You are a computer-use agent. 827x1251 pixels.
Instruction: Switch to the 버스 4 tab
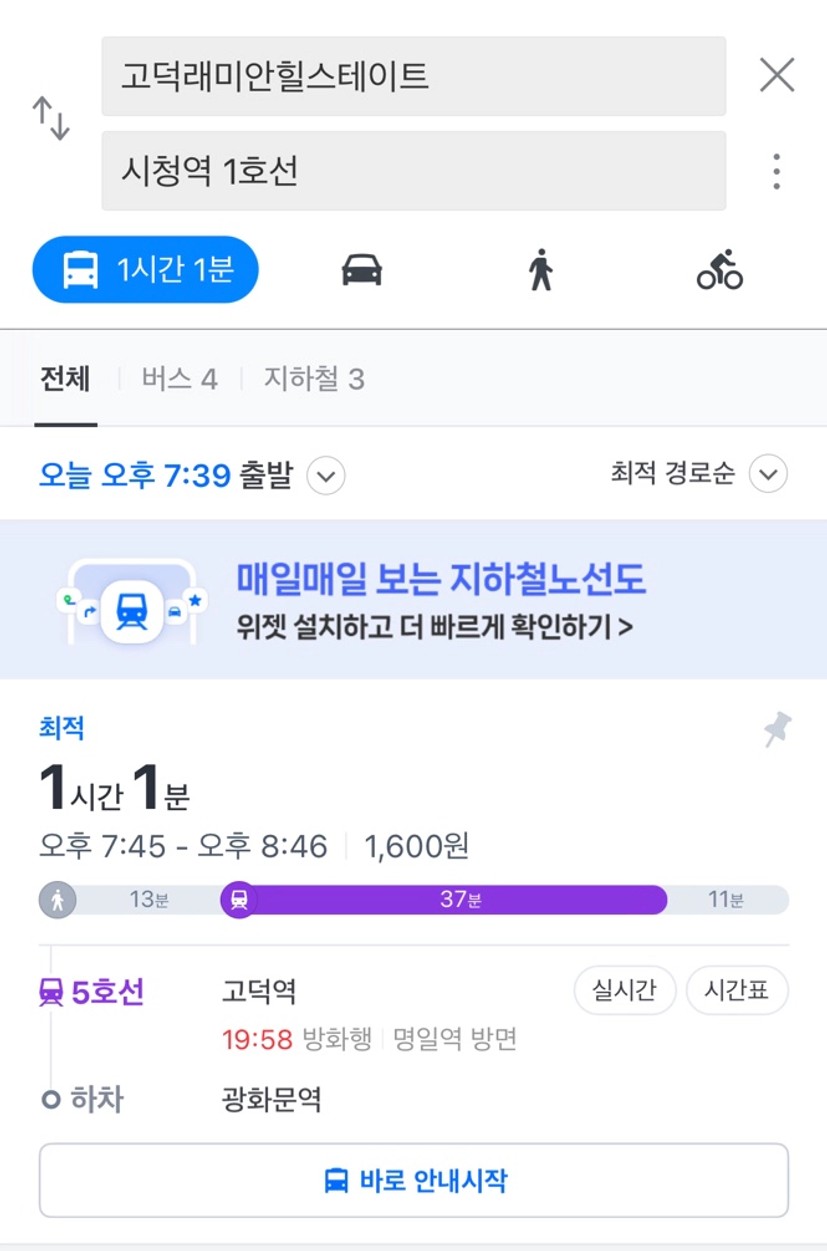(179, 379)
